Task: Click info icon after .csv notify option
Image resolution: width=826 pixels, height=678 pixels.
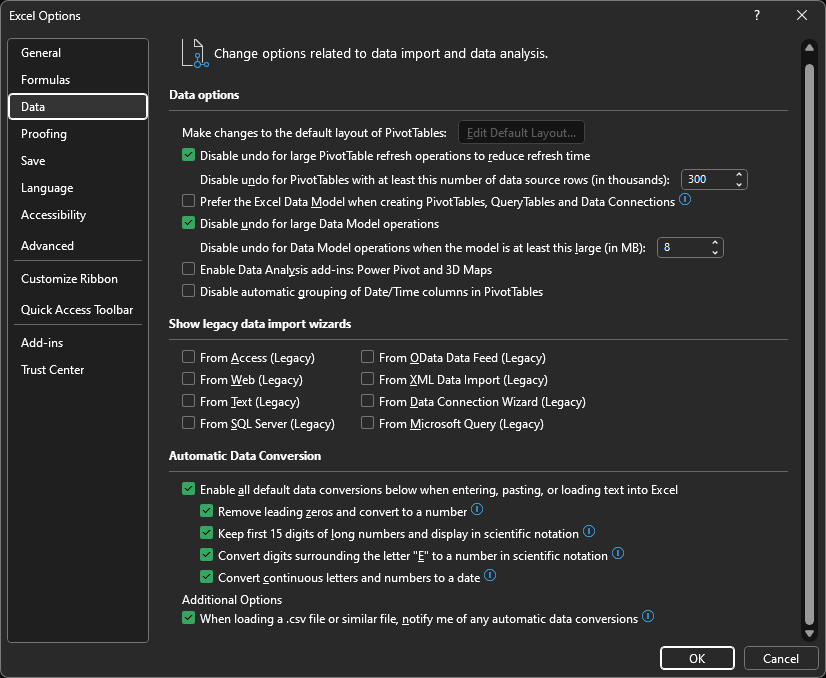Action: click(648, 616)
